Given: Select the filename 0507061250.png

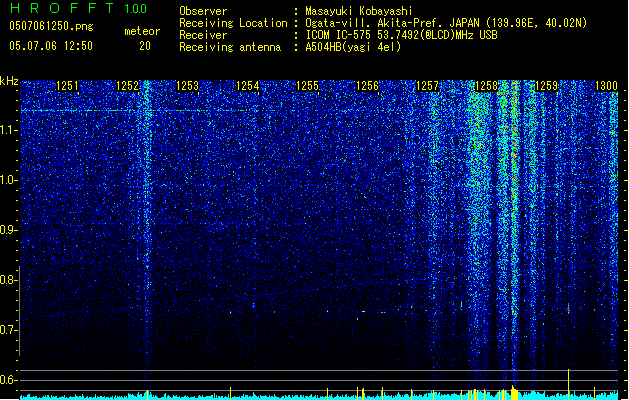Looking at the screenshot, I should pyautogui.click(x=51, y=26).
